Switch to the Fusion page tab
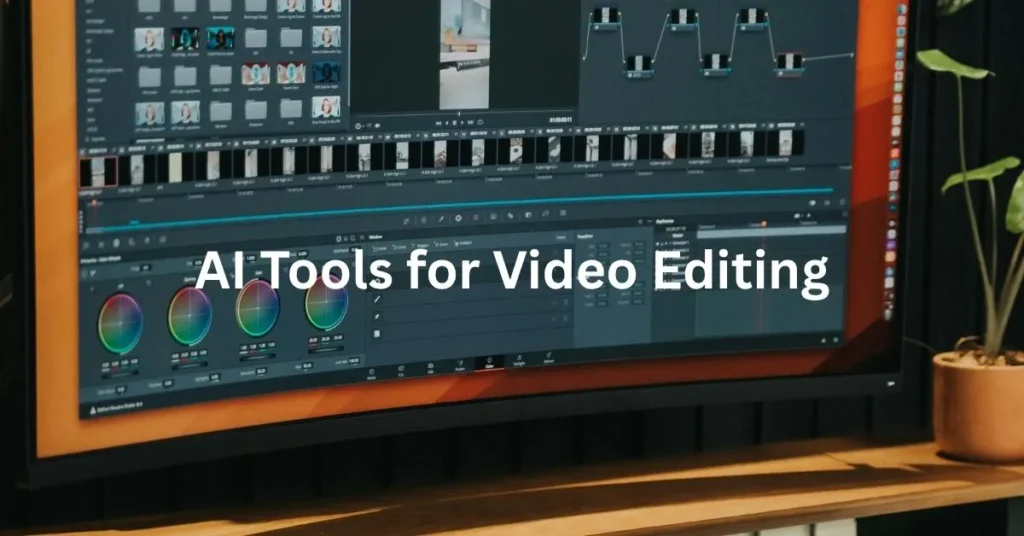 click(460, 366)
